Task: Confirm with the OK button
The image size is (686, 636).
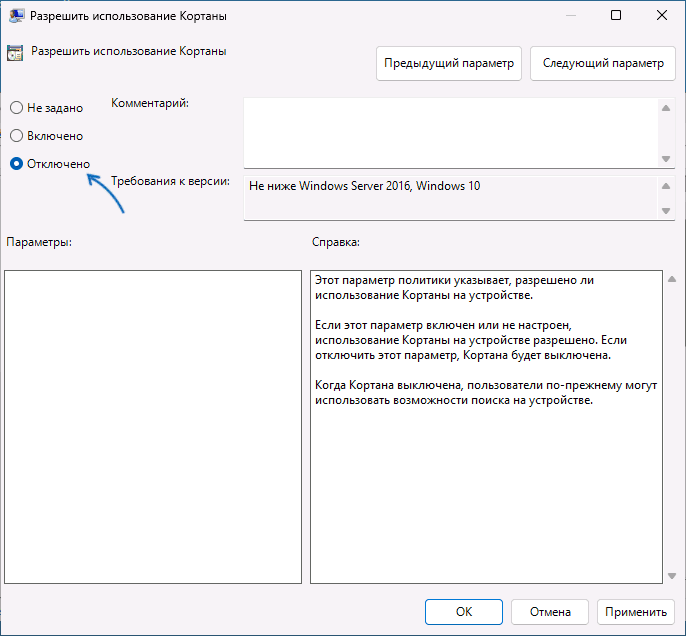Action: pos(463,612)
